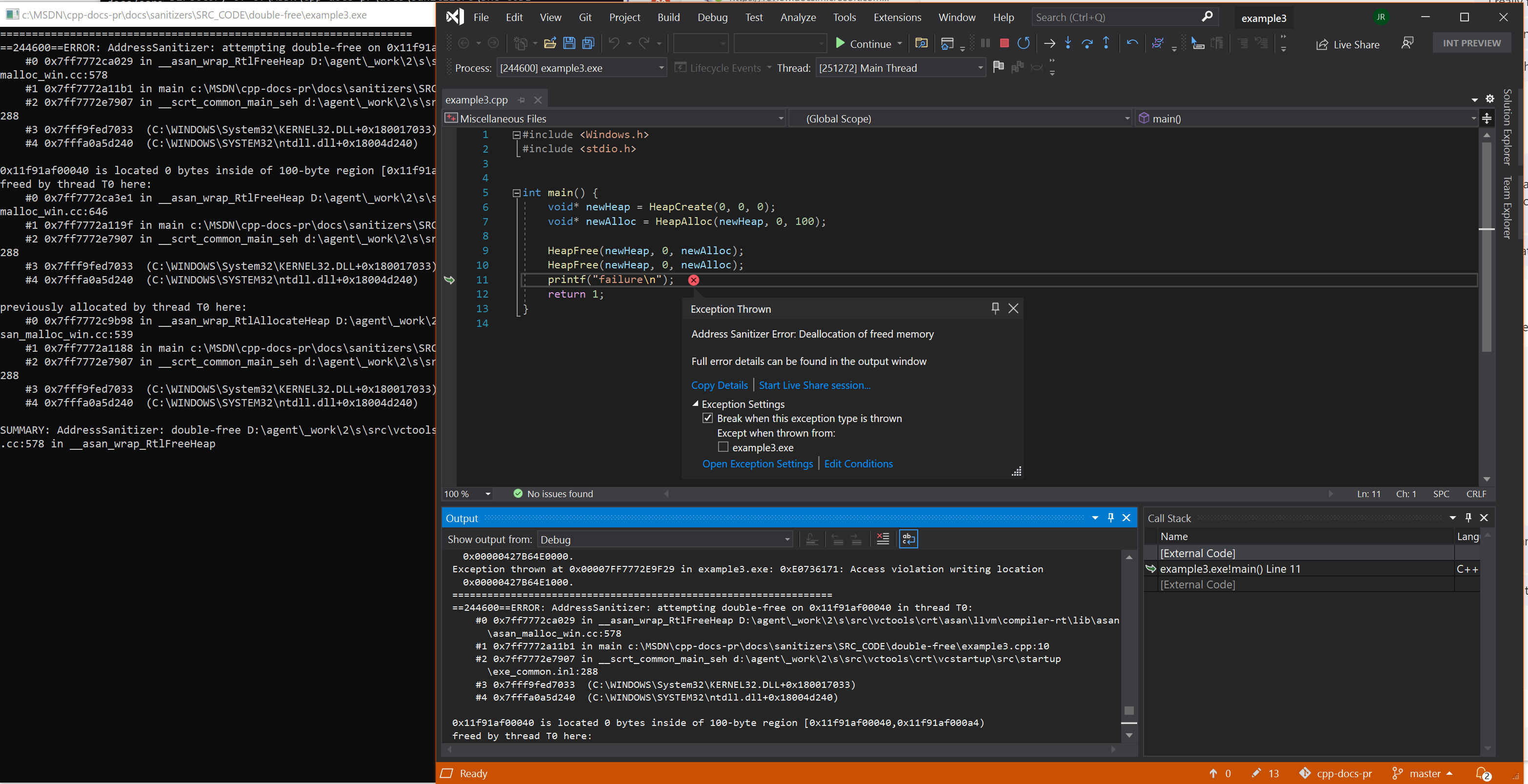Select the Process 244600 example3.exe dropdown
The height and width of the screenshot is (784, 1528).
coord(581,68)
